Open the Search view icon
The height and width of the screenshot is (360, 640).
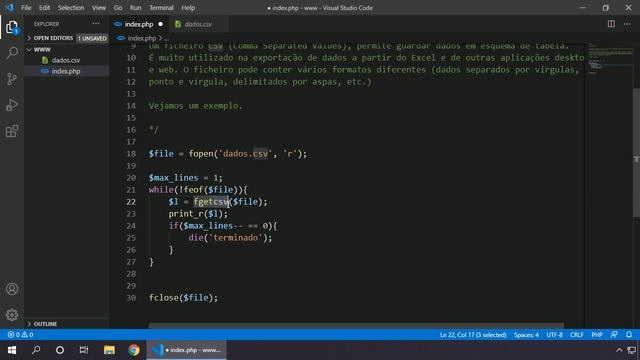coord(12,53)
